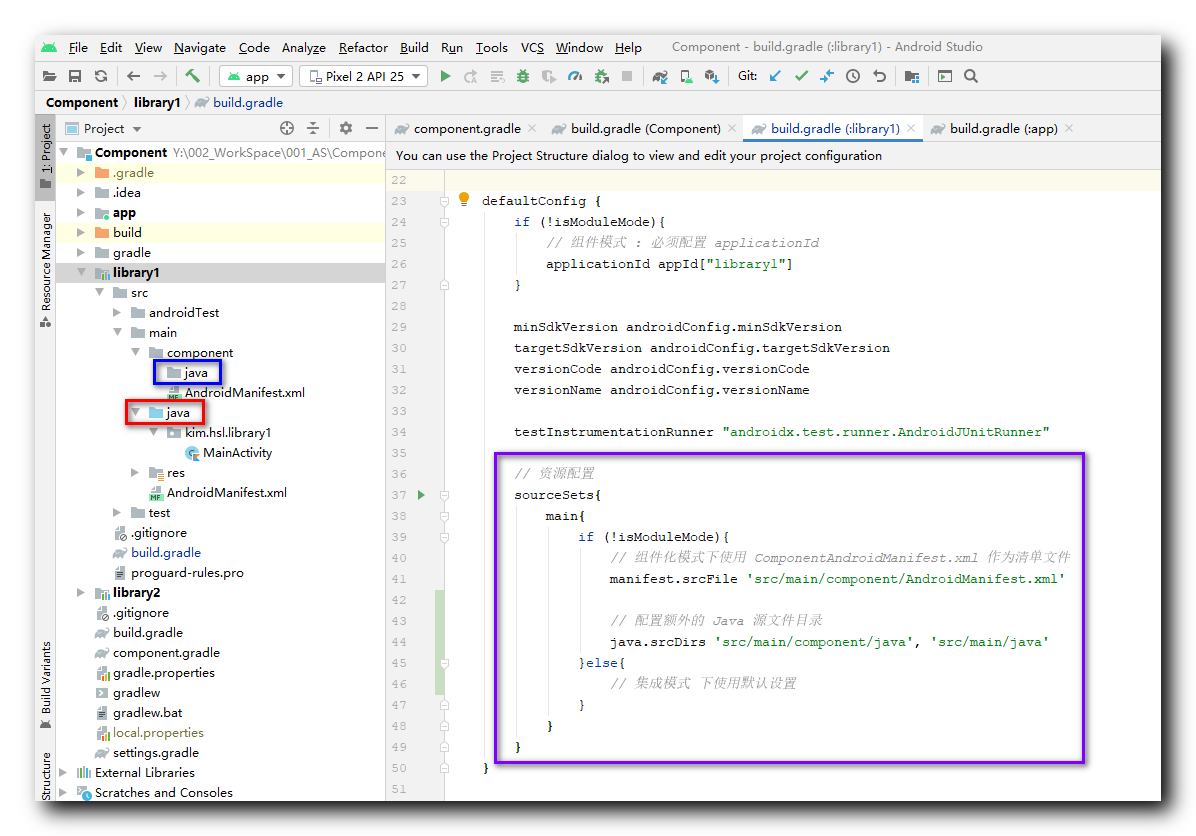Image resolution: width=1196 pixels, height=836 pixels.
Task: Click the Search Everywhere magnifier icon
Action: pyautogui.click(x=971, y=76)
